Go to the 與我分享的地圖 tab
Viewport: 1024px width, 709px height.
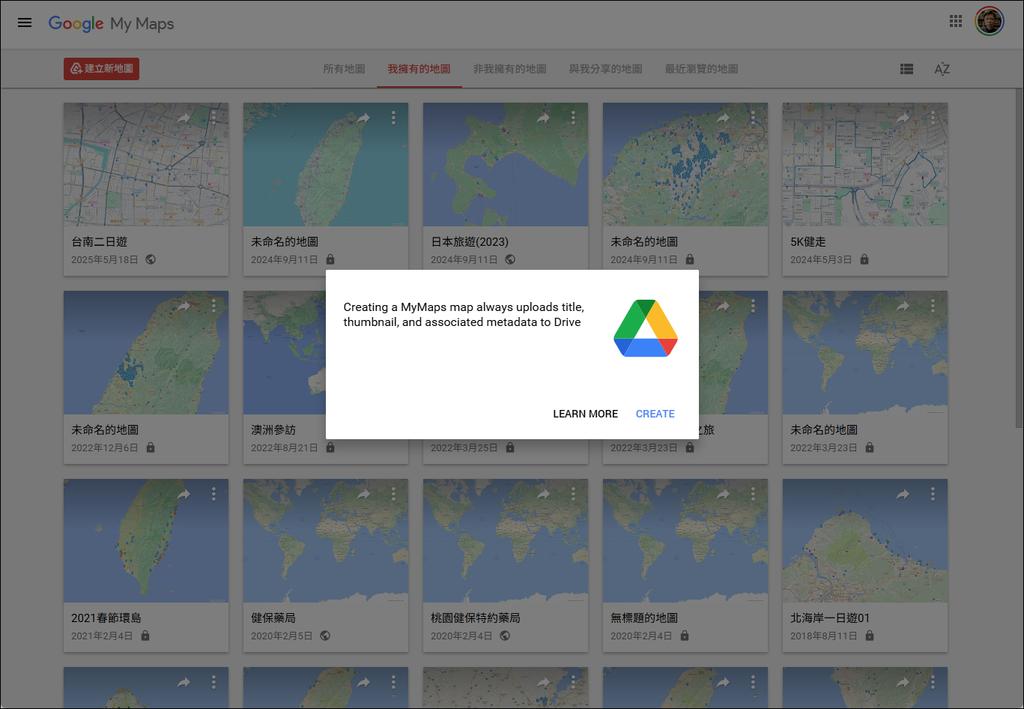605,69
